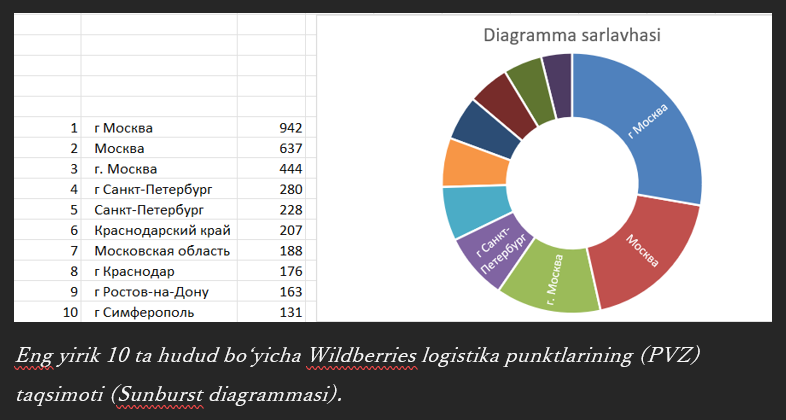Click the value cell 188
This screenshot has width=786, height=420.
[x=271, y=251]
